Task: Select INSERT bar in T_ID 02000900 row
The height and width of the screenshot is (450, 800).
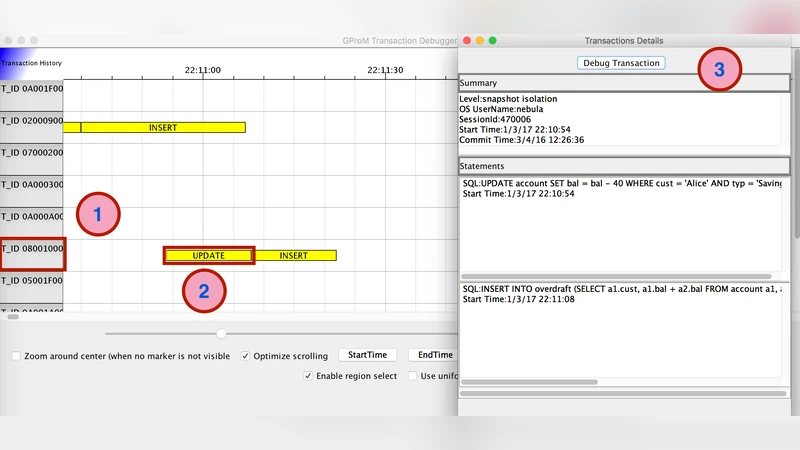Action: tap(163, 128)
